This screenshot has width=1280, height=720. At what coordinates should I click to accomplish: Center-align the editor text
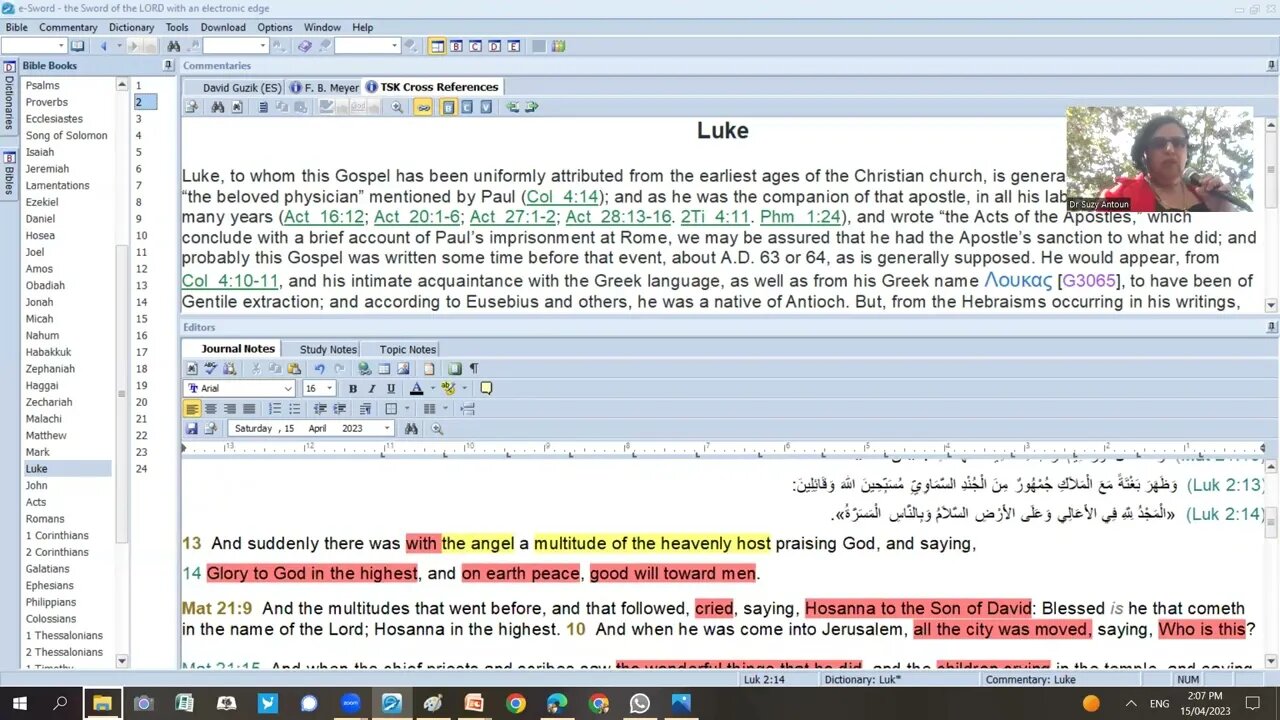click(211, 409)
